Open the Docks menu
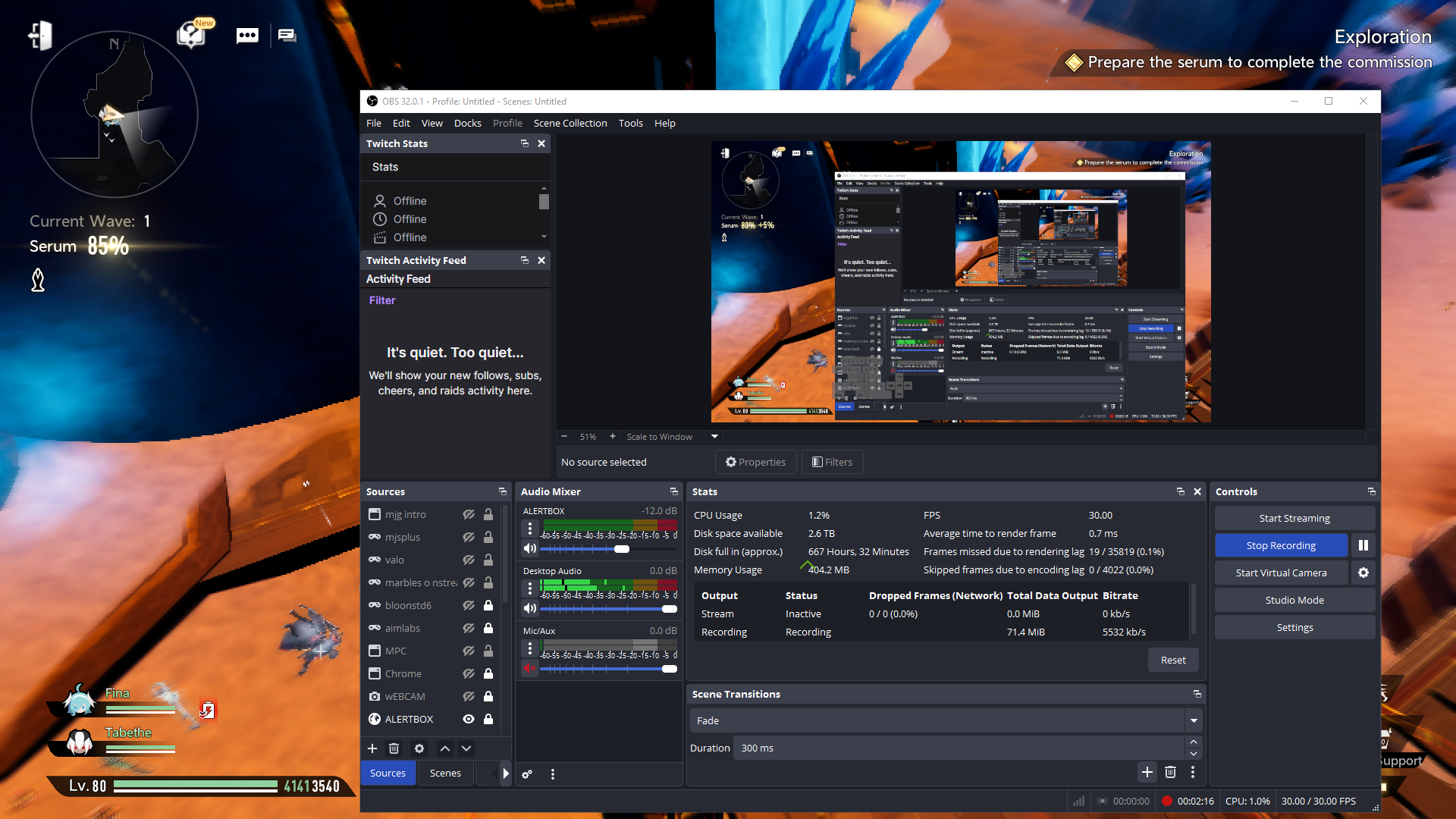Image resolution: width=1456 pixels, height=819 pixels. (x=467, y=123)
